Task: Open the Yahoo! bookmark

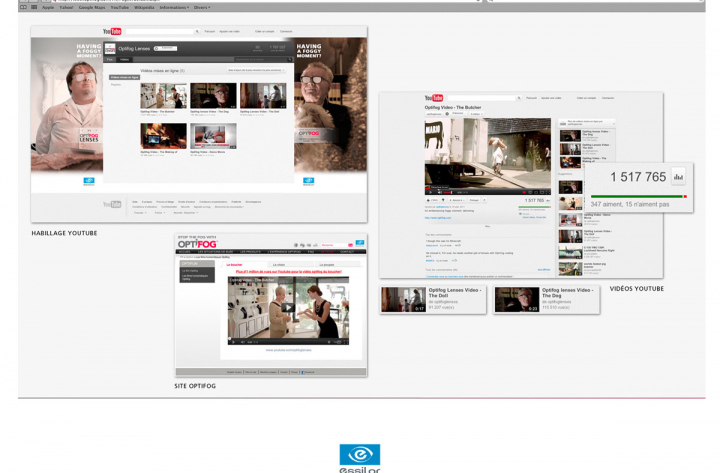Action: click(x=67, y=7)
